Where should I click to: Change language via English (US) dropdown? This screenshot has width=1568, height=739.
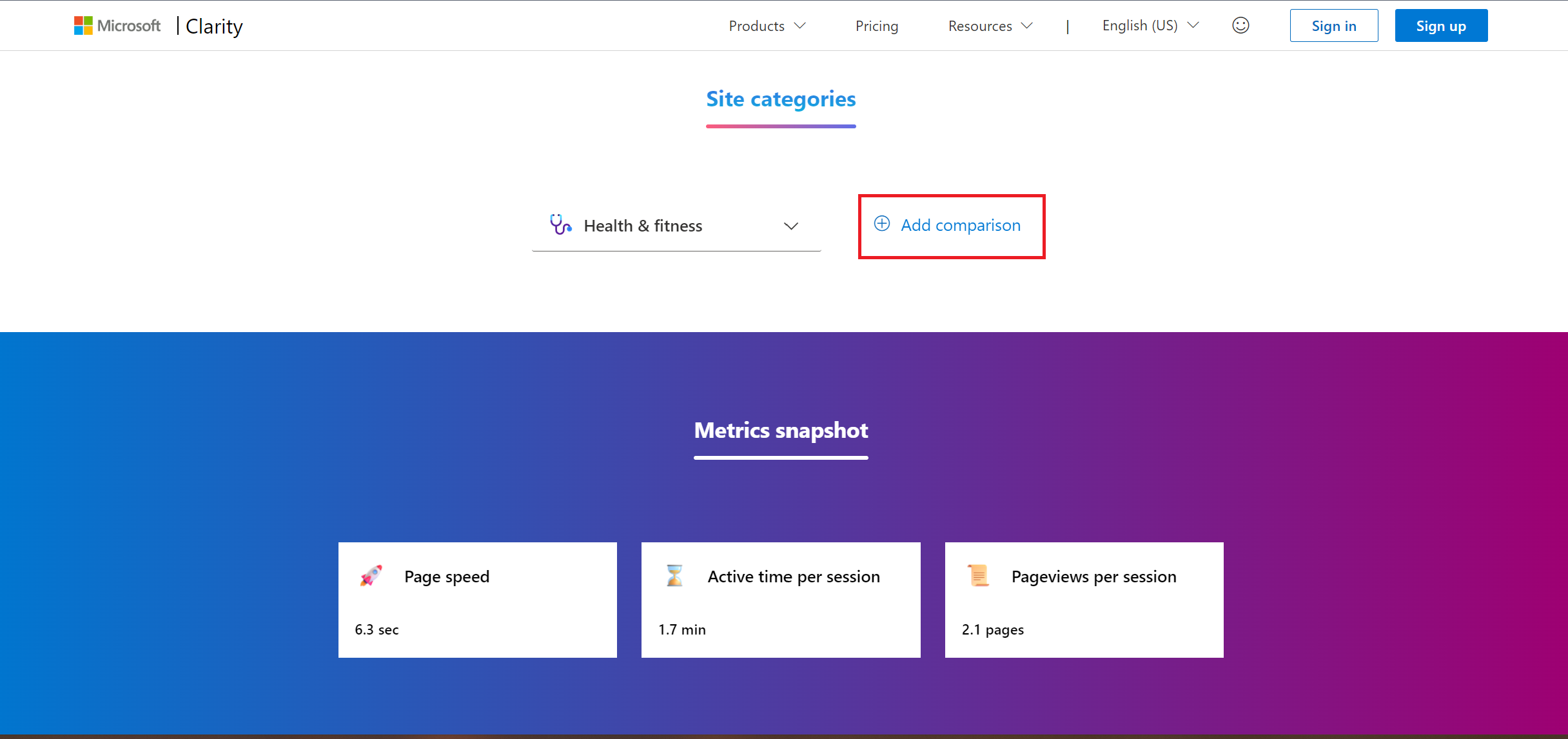click(x=1150, y=25)
